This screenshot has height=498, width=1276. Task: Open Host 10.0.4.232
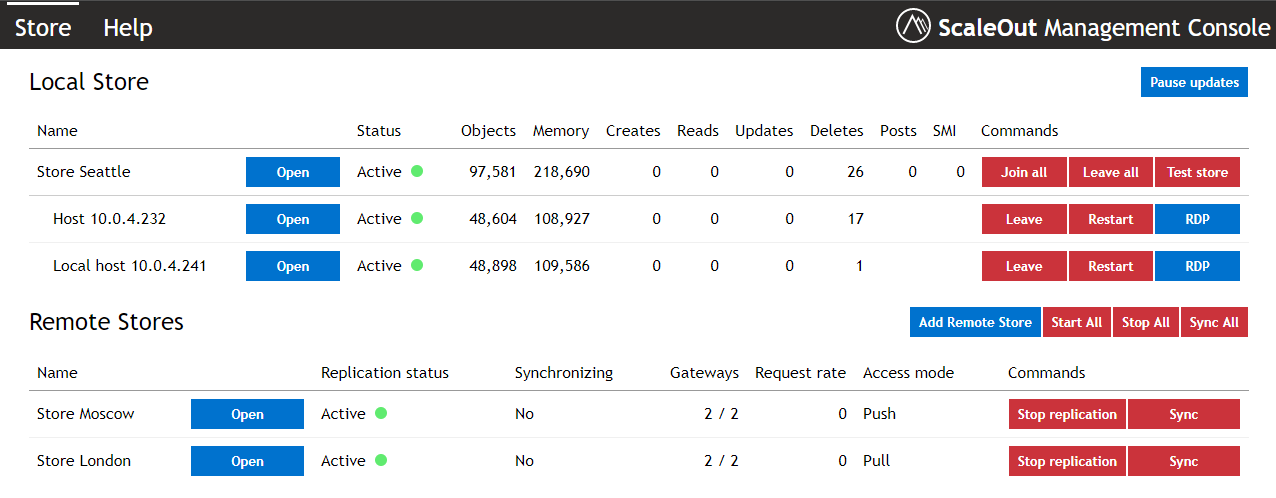(293, 219)
